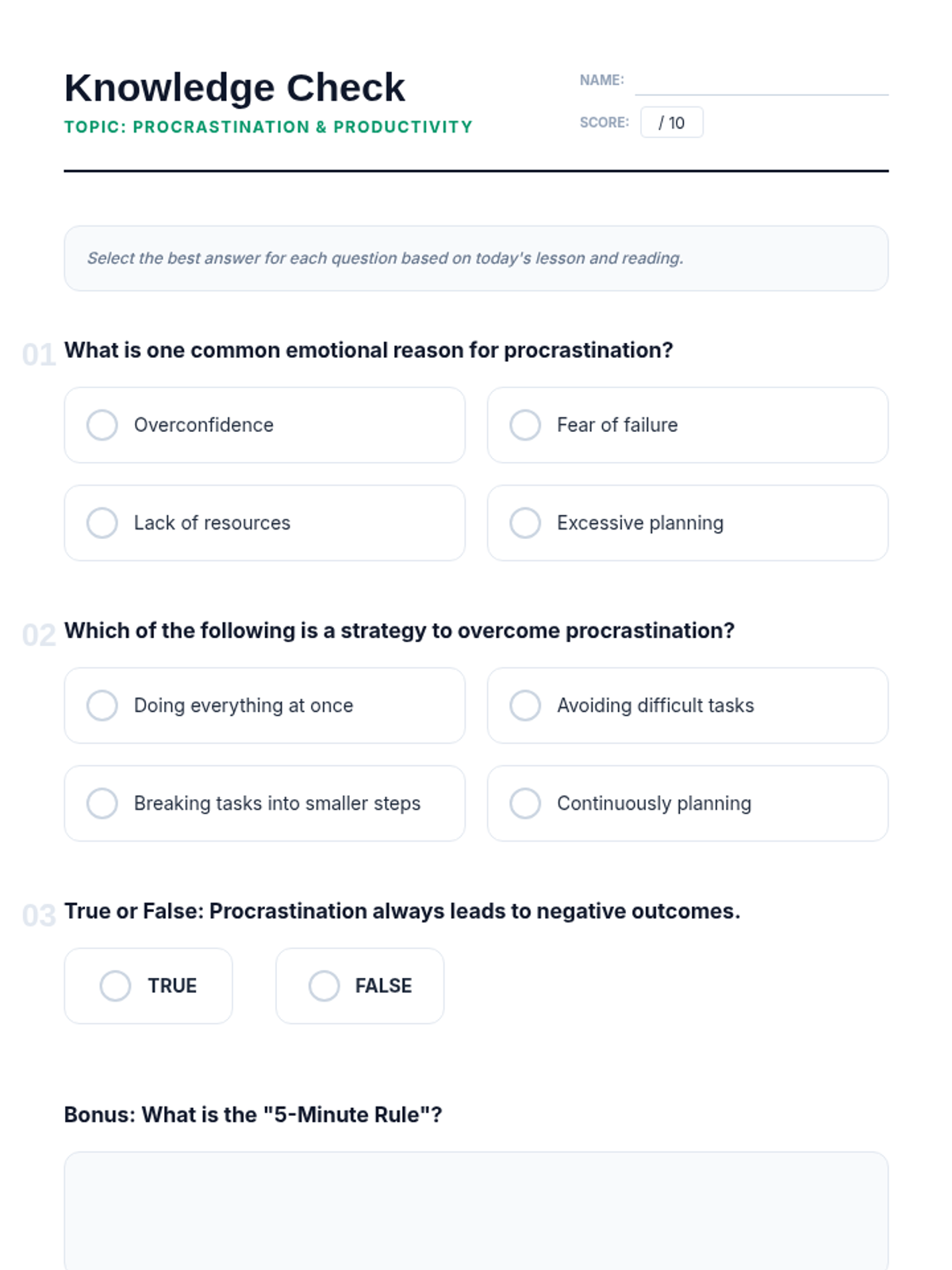Click question 02 text about strategy
The image size is (952, 1270).
point(399,630)
